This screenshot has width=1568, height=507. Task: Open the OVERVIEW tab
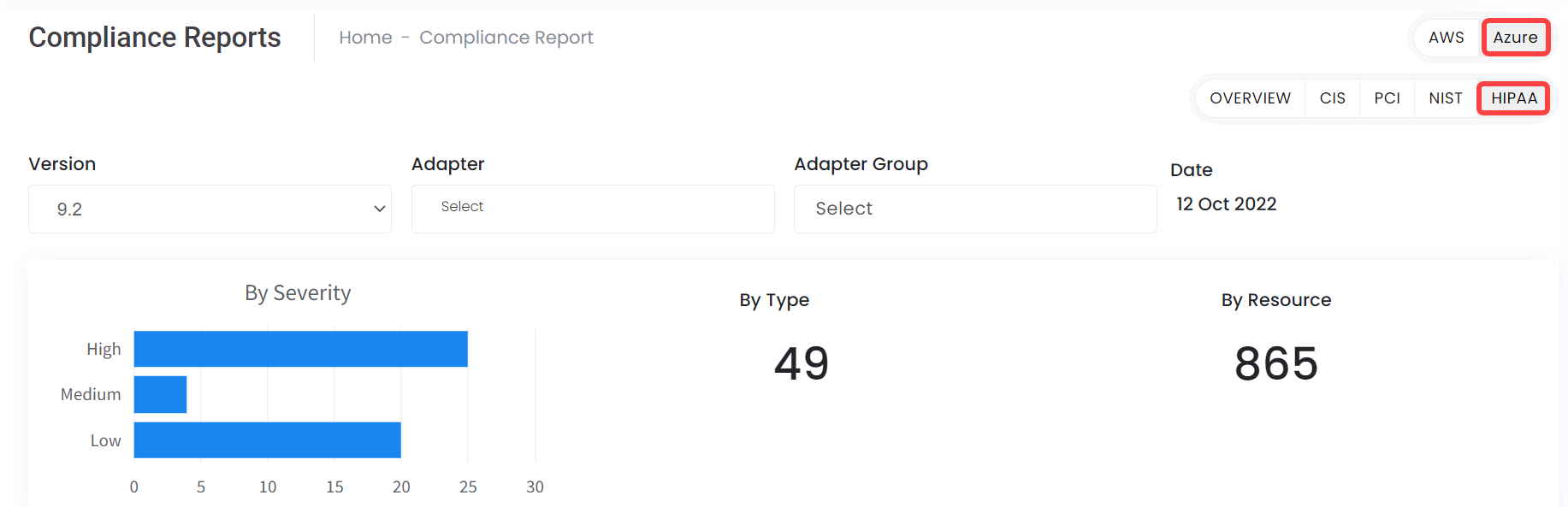pos(1250,98)
